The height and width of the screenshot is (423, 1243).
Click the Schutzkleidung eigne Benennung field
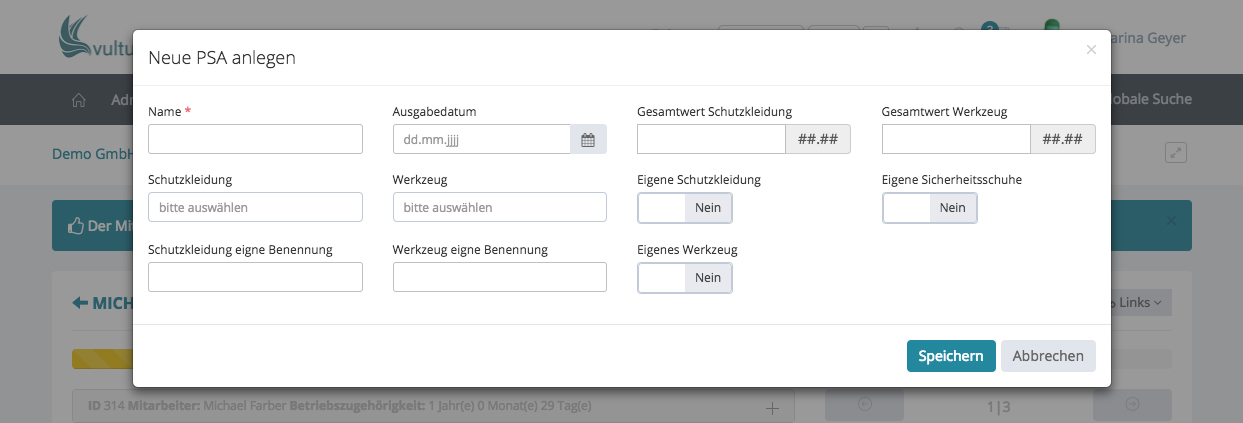255,278
